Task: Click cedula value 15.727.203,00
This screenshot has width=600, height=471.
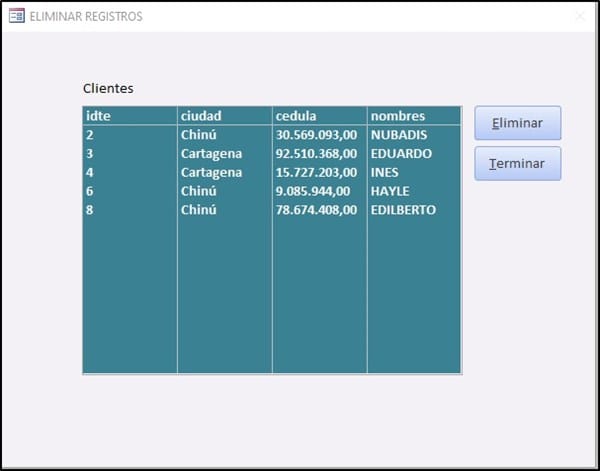Action: [316, 172]
